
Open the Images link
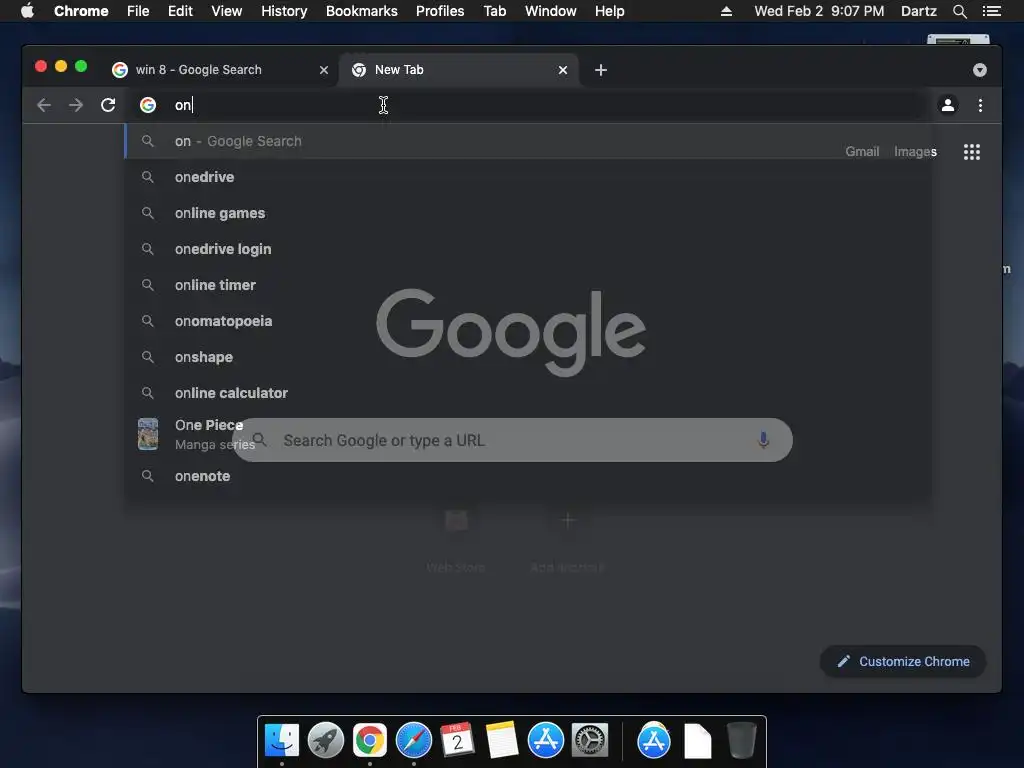(915, 152)
